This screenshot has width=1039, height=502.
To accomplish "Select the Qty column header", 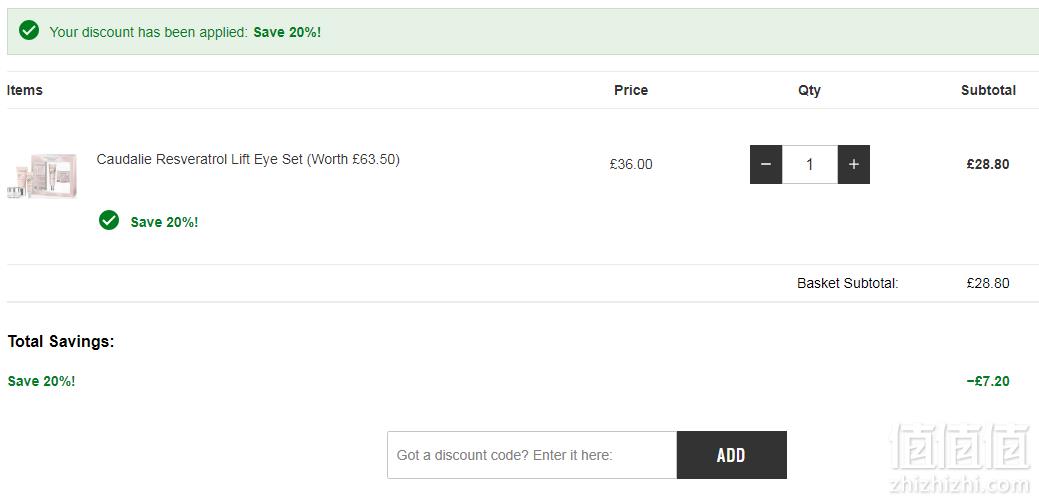I will point(809,91).
